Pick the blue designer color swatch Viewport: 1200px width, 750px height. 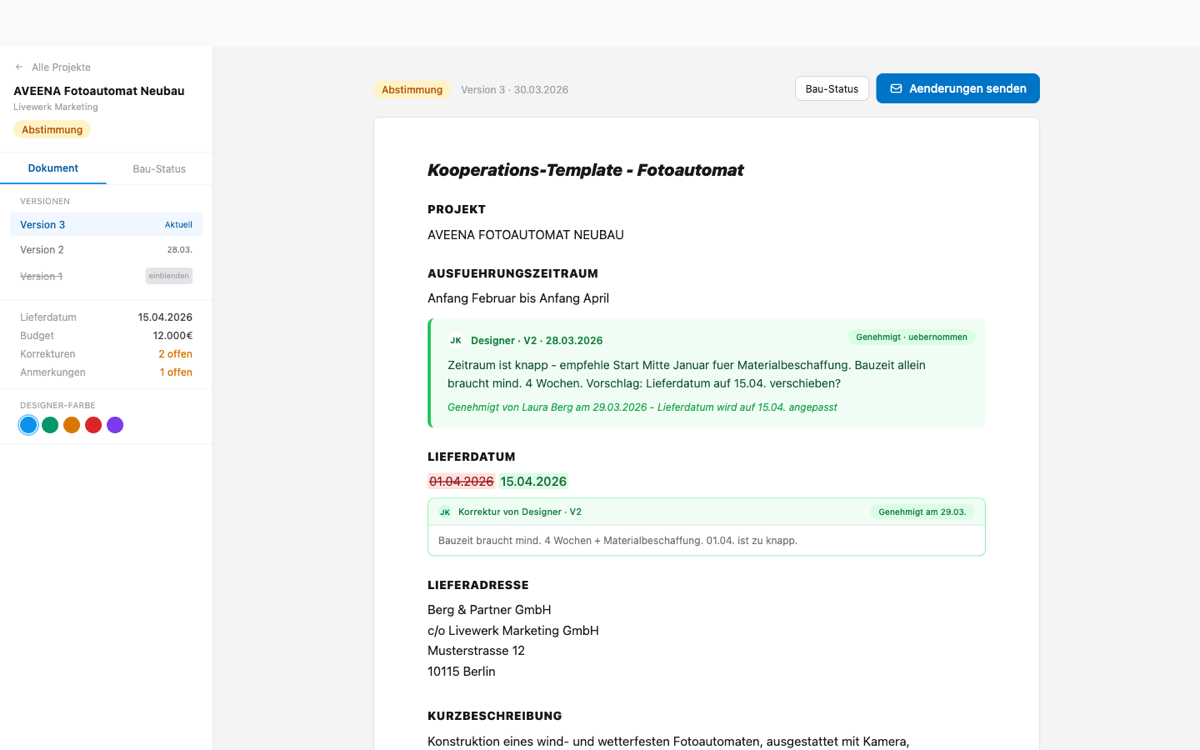coord(28,425)
